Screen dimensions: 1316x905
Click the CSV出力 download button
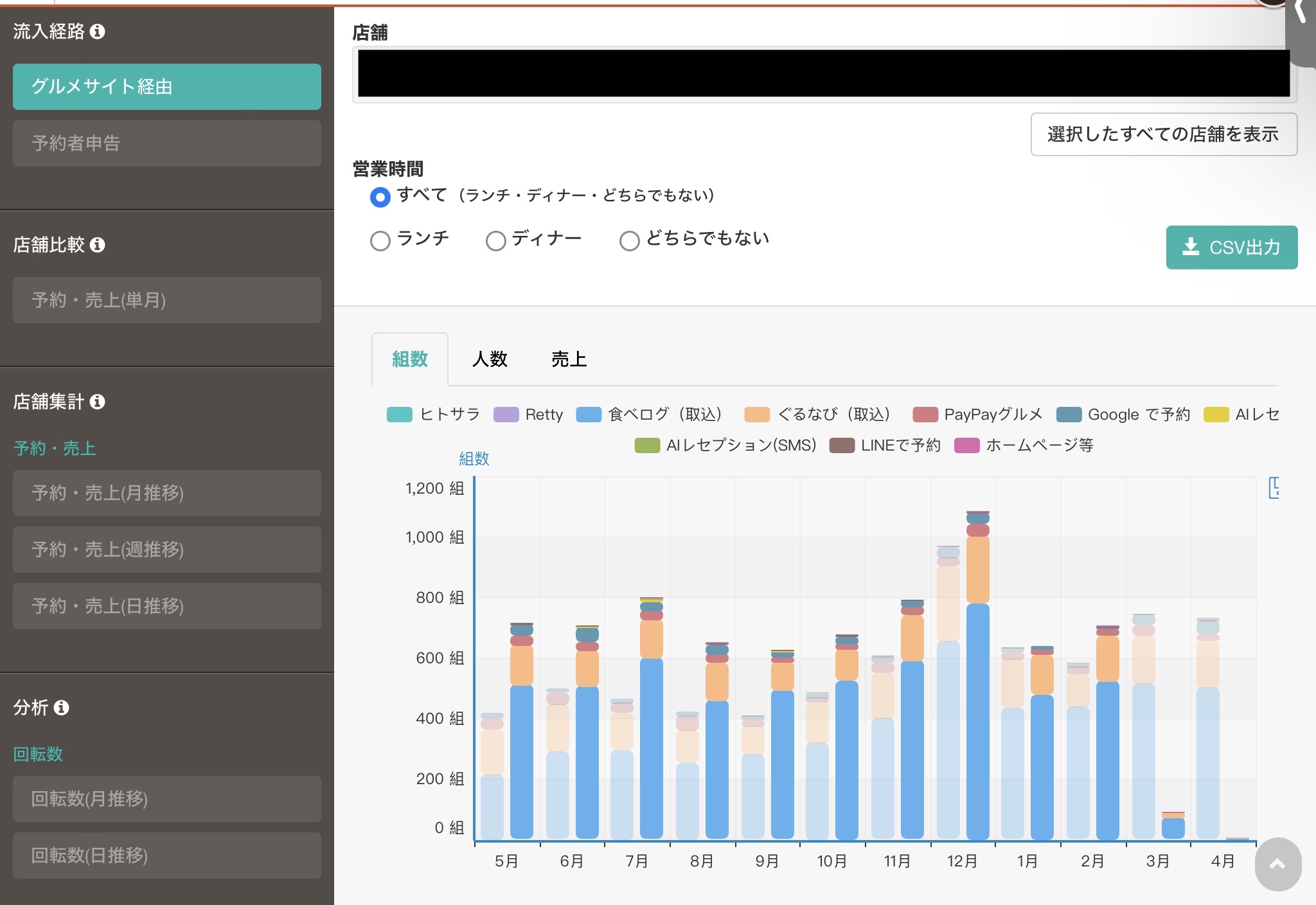(1232, 247)
